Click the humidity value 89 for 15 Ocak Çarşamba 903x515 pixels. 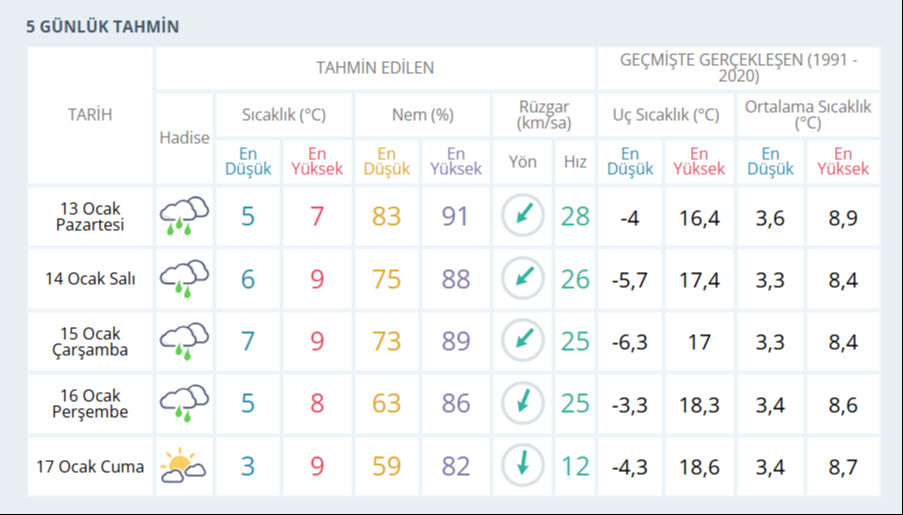tap(456, 341)
